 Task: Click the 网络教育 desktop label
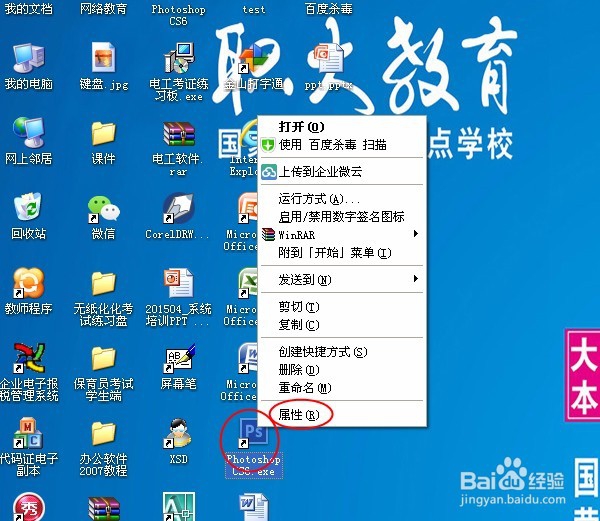point(103,9)
